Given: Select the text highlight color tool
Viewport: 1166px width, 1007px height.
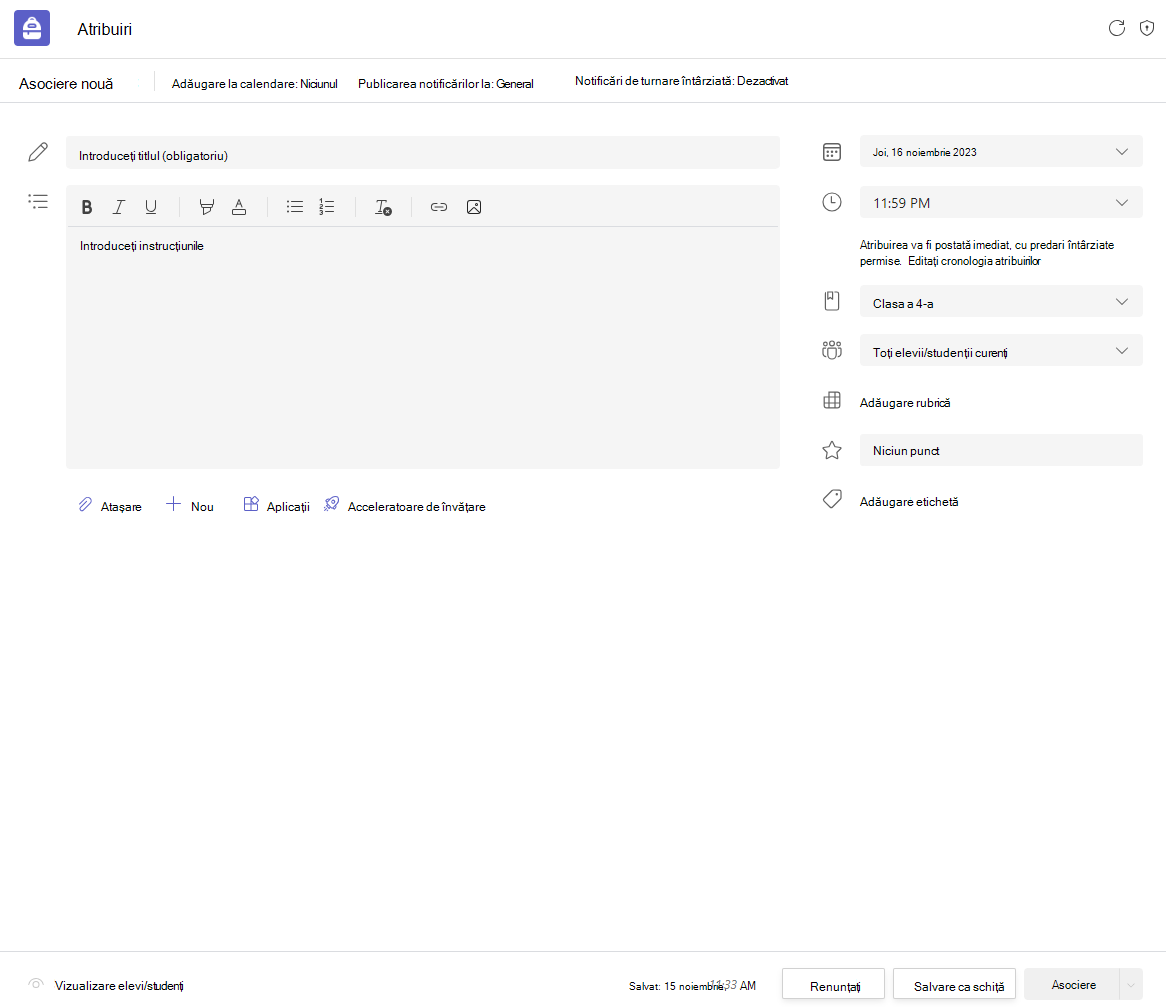Looking at the screenshot, I should 207,207.
